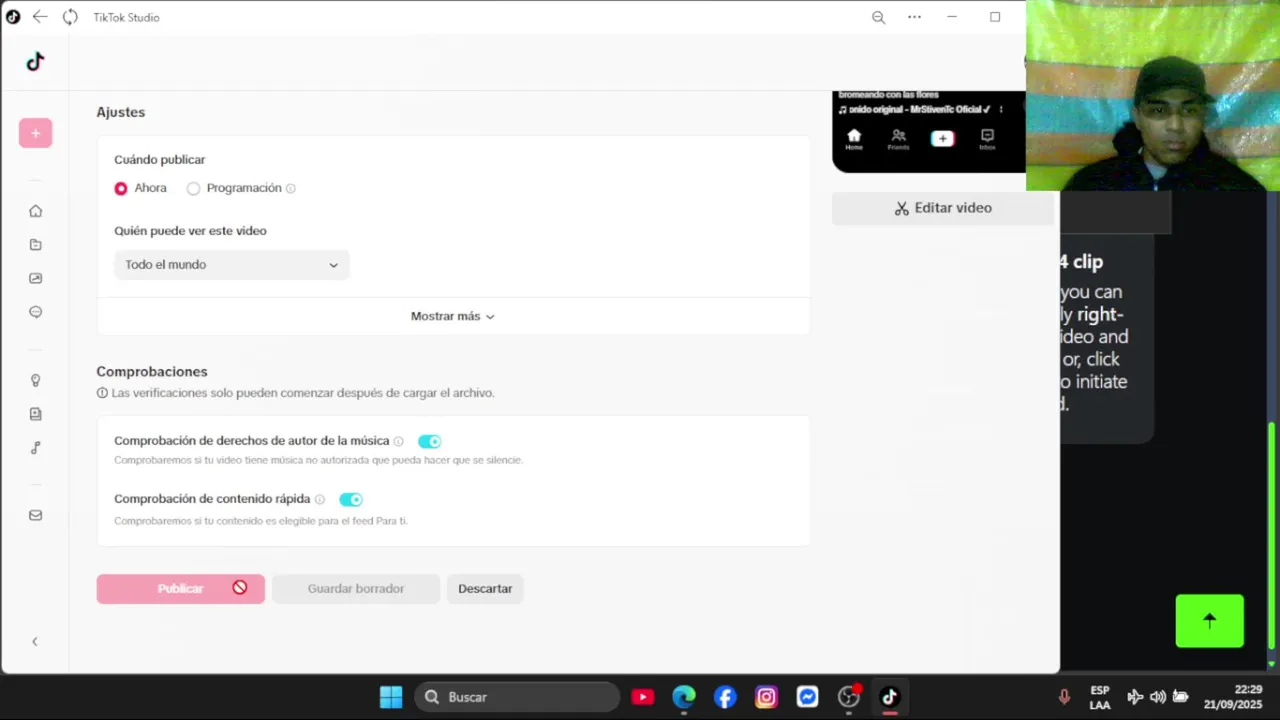The height and width of the screenshot is (720, 1280).
Task: Click the refresh icon in the title bar
Action: (70, 17)
